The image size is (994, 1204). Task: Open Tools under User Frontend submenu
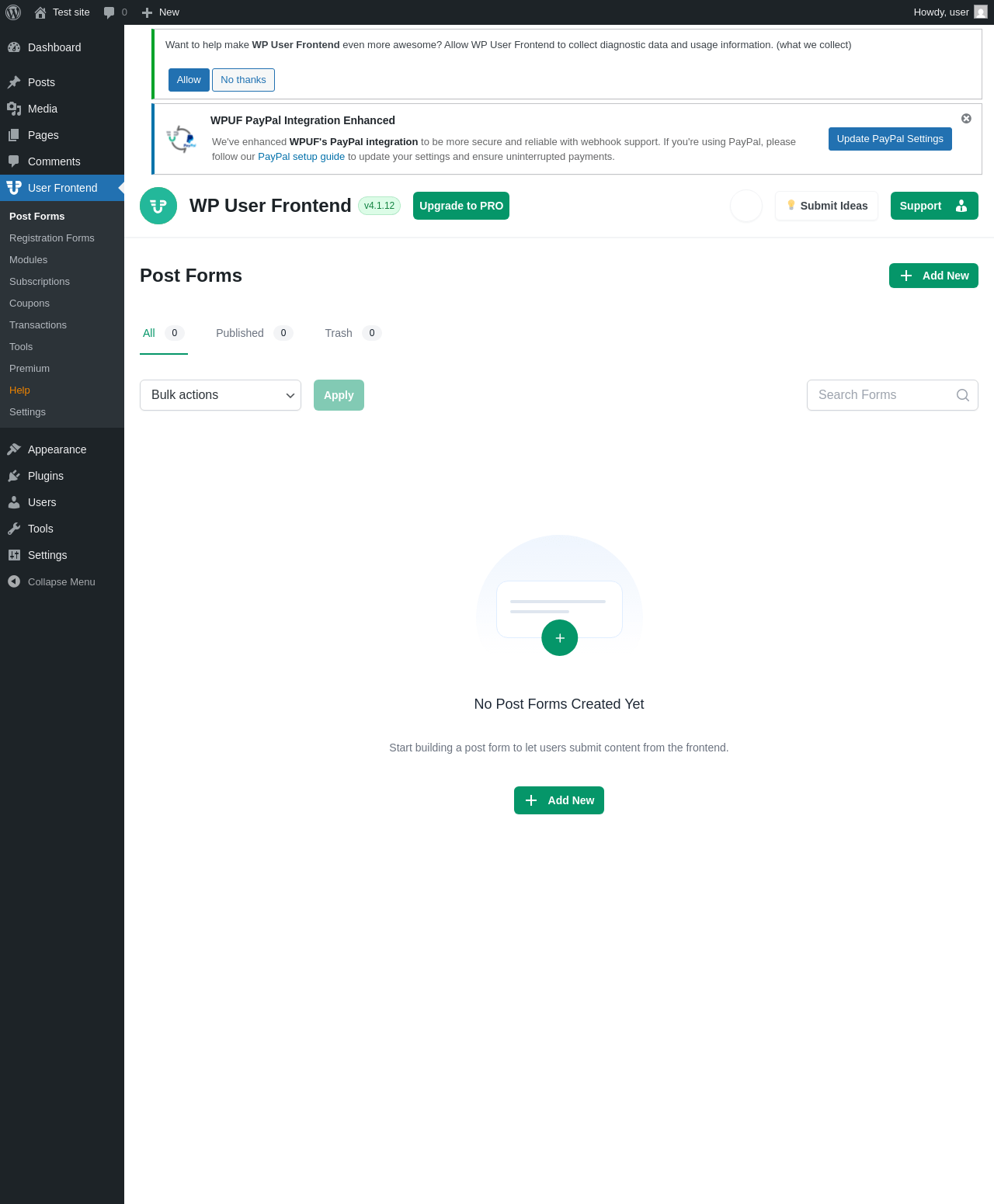[21, 347]
